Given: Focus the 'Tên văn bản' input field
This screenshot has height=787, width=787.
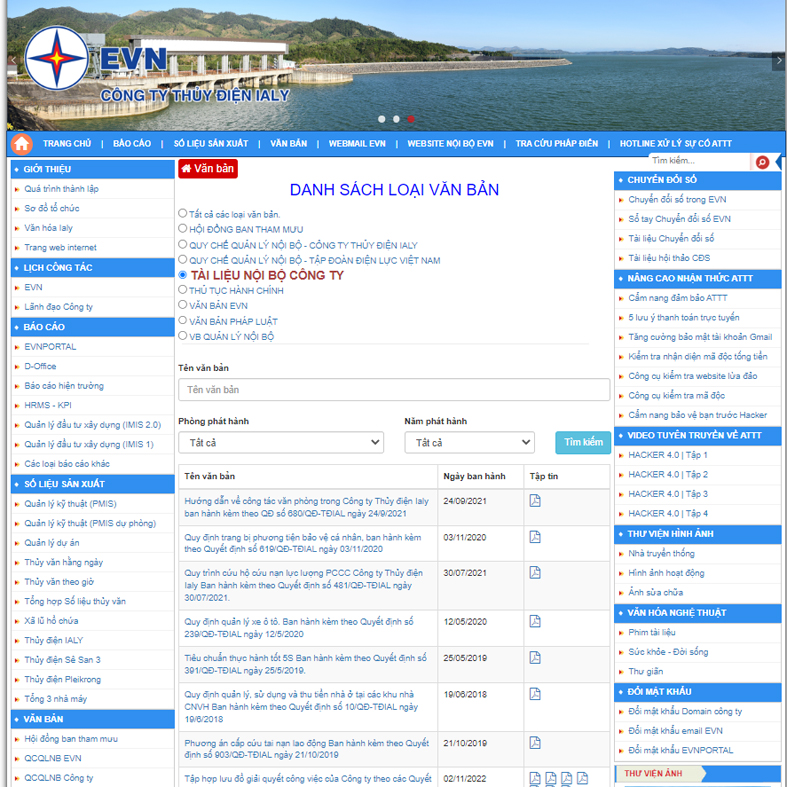Looking at the screenshot, I should (394, 389).
